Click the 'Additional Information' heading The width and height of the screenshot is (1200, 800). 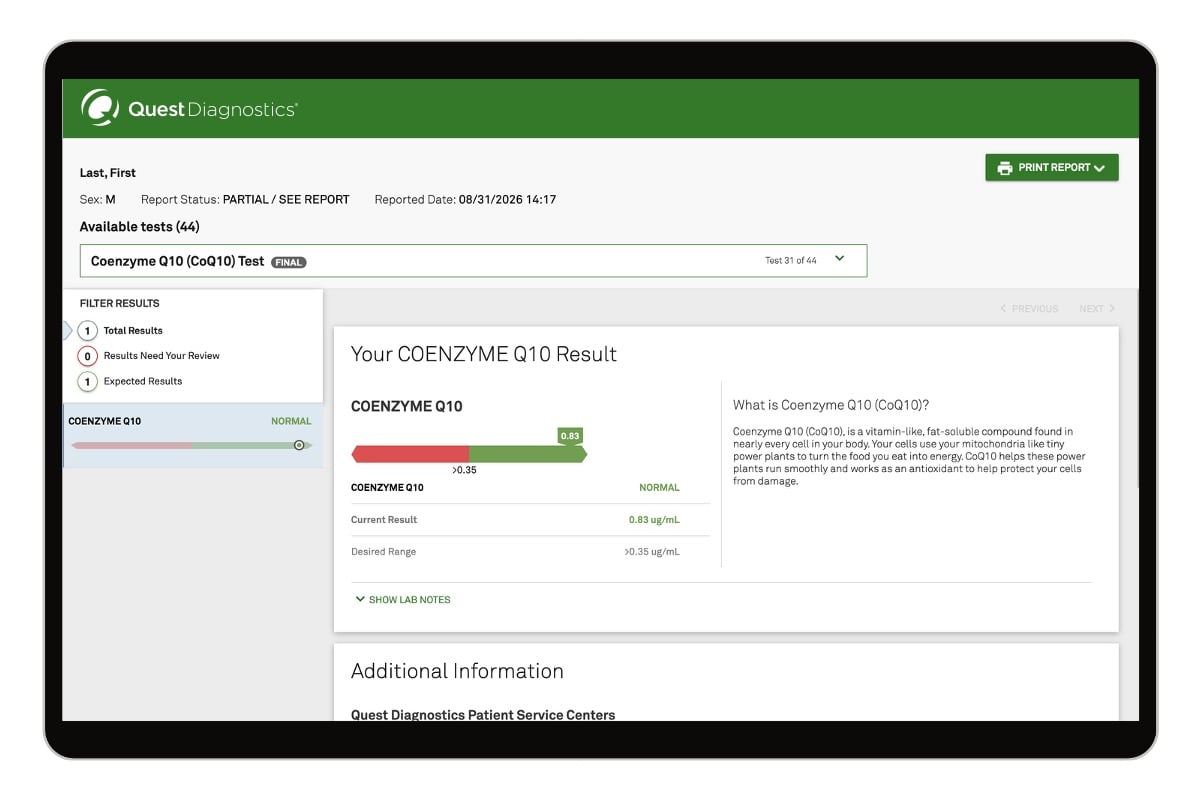pos(457,671)
